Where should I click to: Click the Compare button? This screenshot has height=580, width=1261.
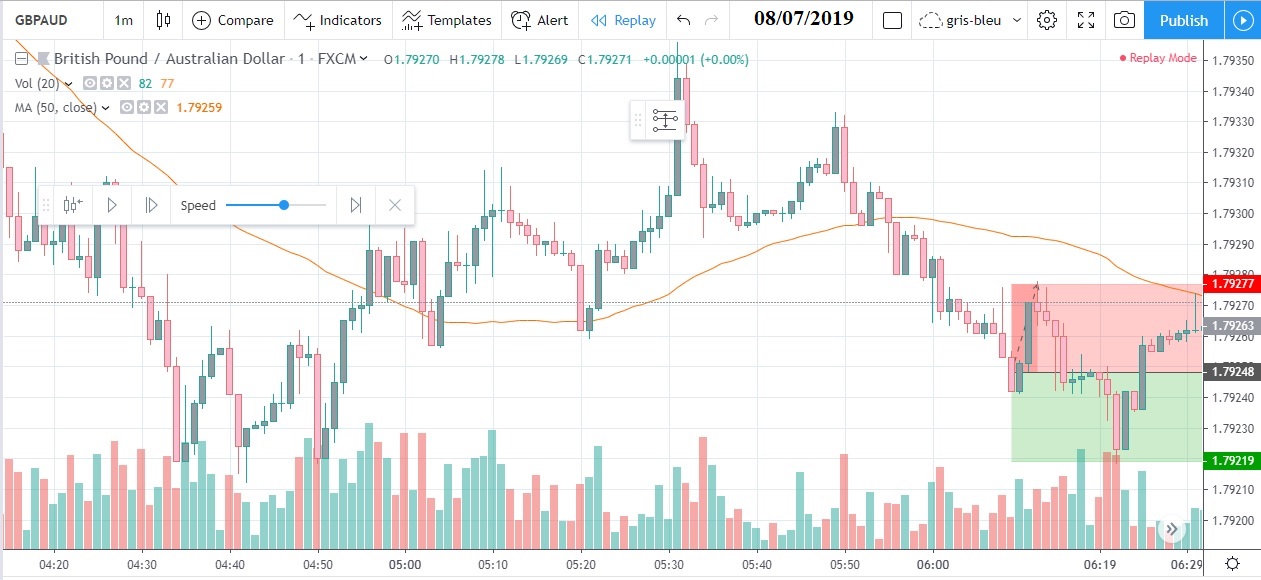click(233, 20)
